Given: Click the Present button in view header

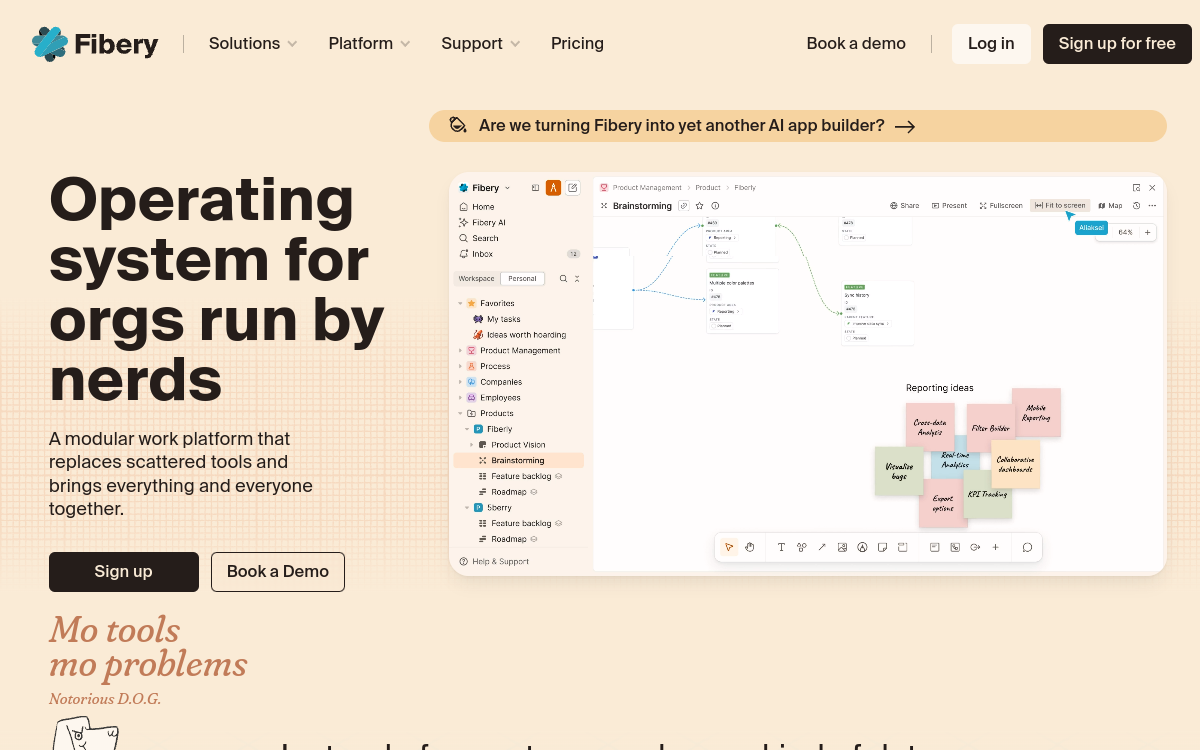Looking at the screenshot, I should pos(950,205).
